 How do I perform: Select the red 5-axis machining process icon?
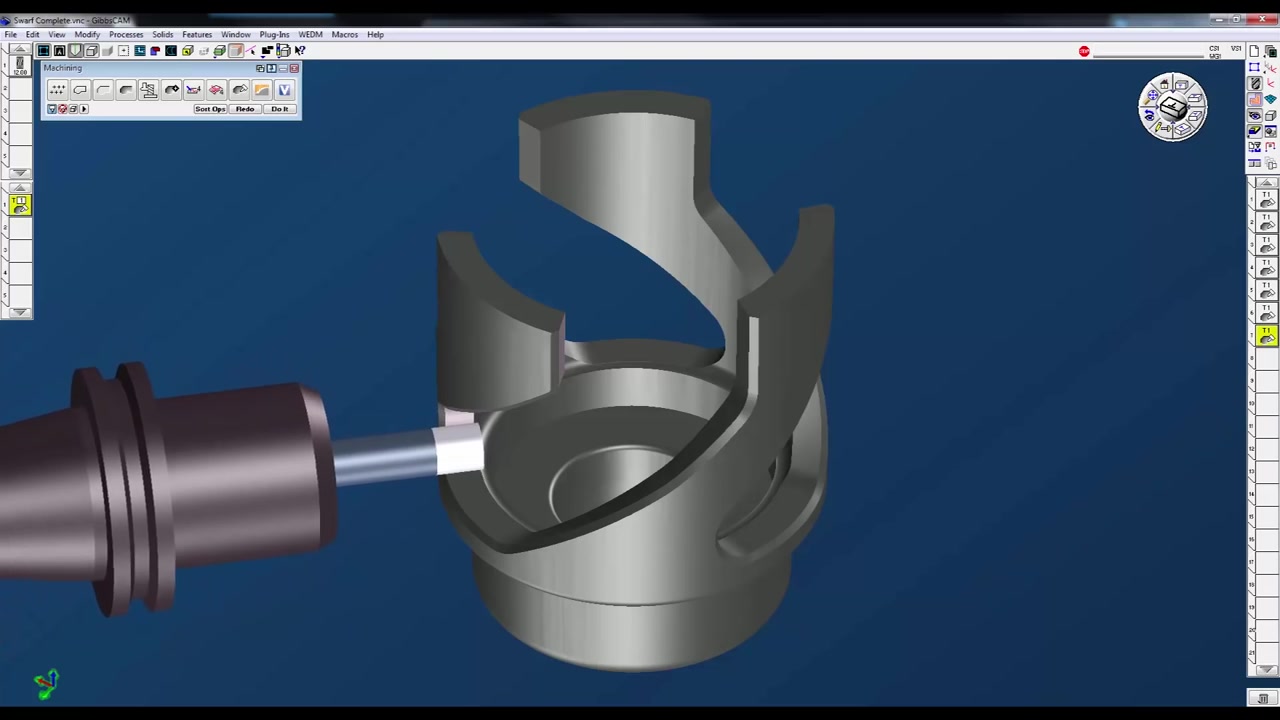click(217, 90)
